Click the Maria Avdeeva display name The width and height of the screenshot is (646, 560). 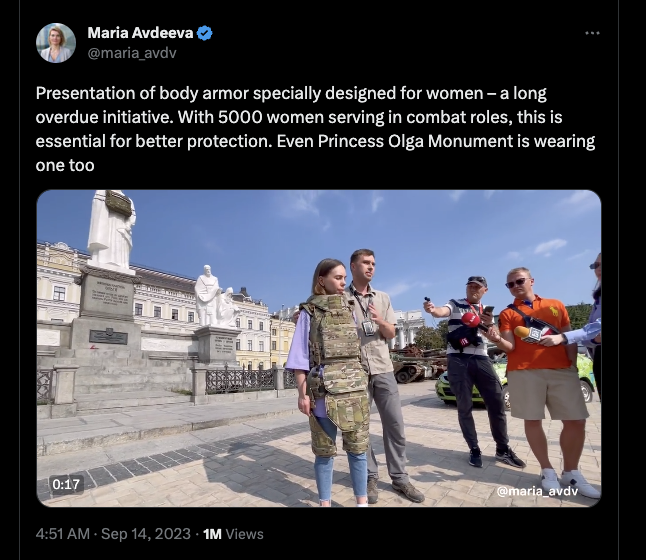tap(140, 33)
